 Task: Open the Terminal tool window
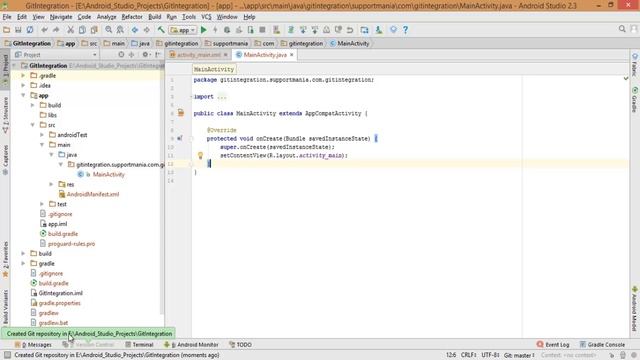click(139, 344)
